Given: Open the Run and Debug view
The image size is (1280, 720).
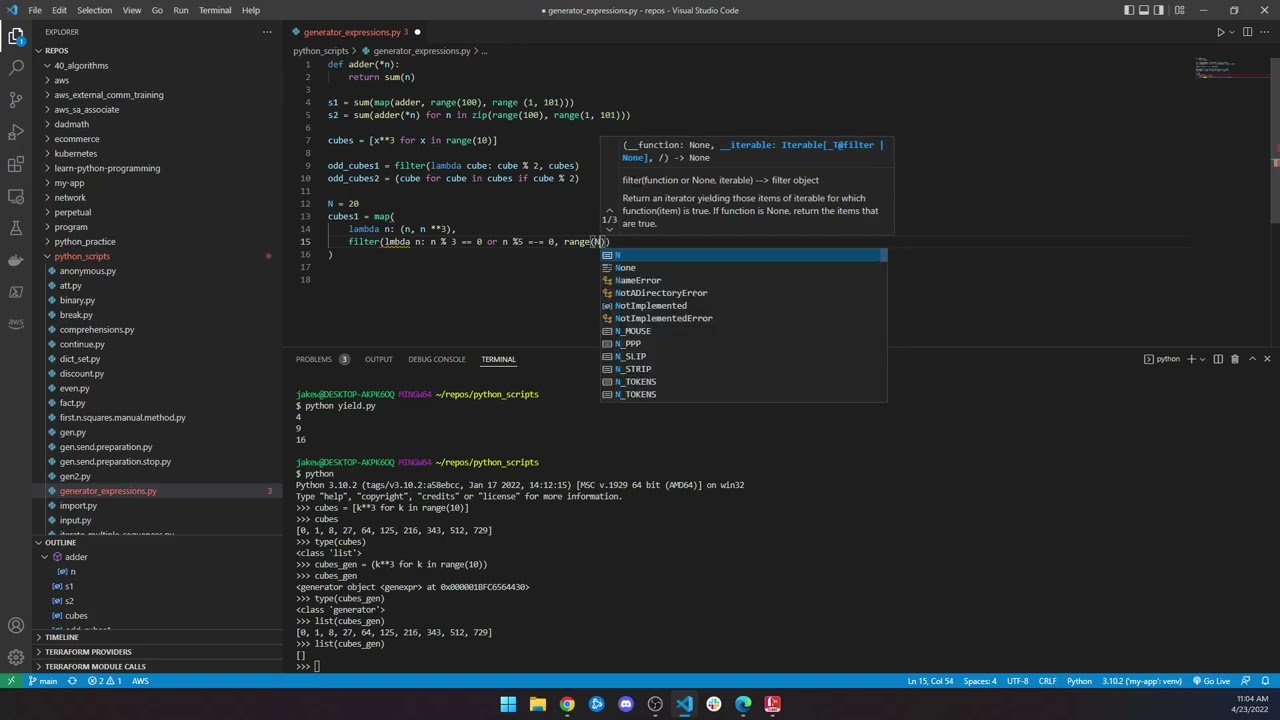Looking at the screenshot, I should coord(16,132).
